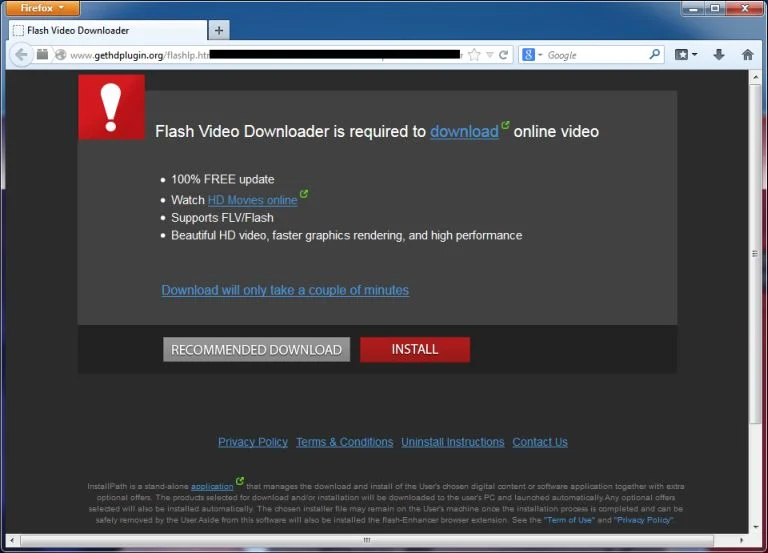Click the folder icon beside the back button
Image resolution: width=768 pixels, height=553 pixels.
[x=43, y=54]
